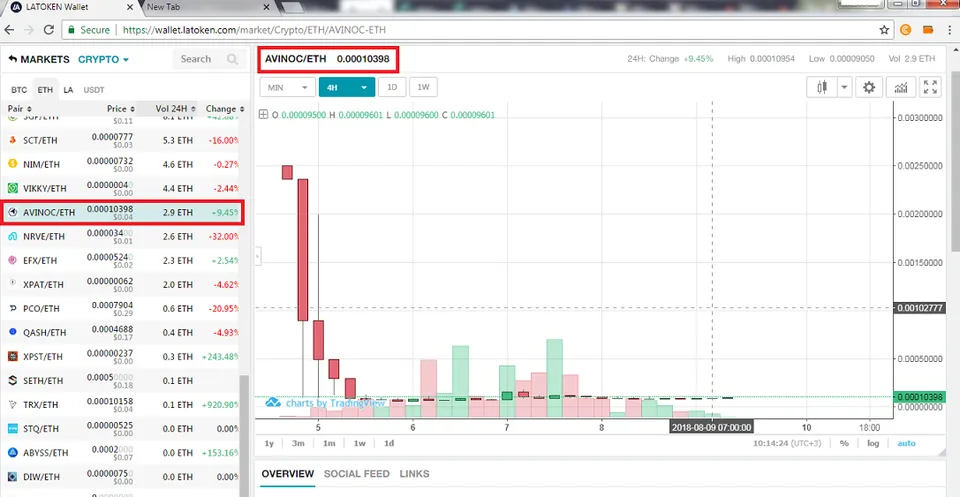Select the DIW/ETH pair row

[121, 477]
